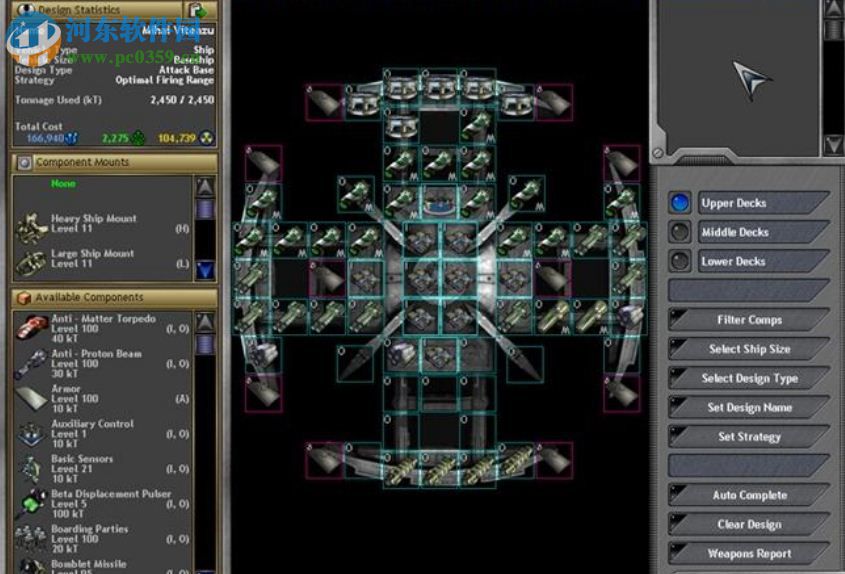Image resolution: width=845 pixels, height=574 pixels.
Task: Pick the Boarding Parties component icon
Action: (x=31, y=538)
